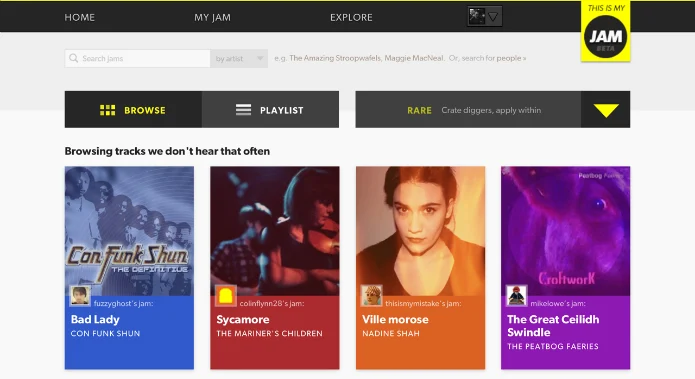Expand the account menu arrow in header
Image resolution: width=695 pixels, height=379 pixels.
click(x=493, y=17)
